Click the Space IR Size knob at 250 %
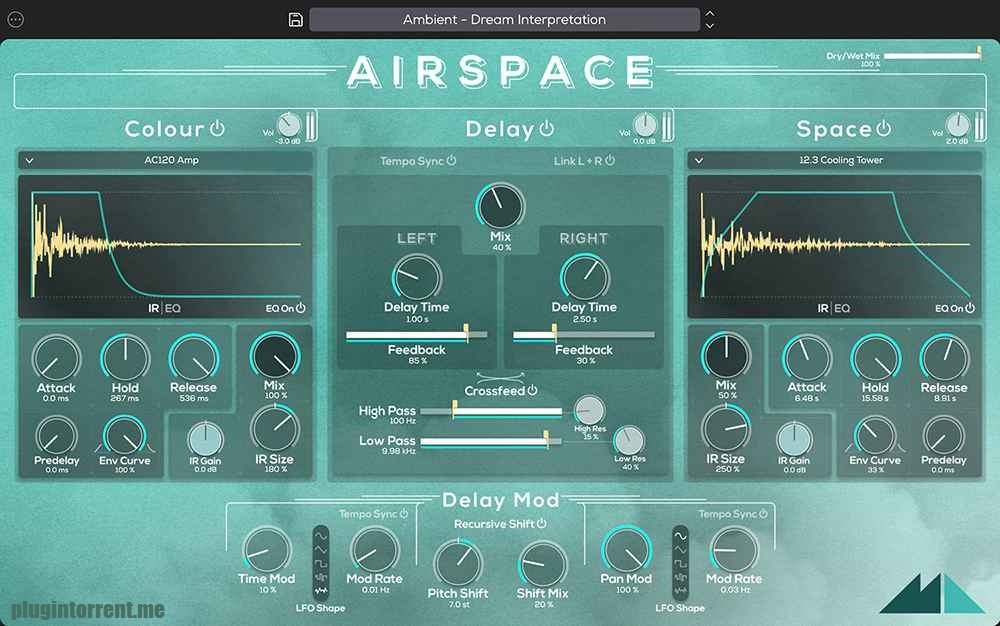The width and height of the screenshot is (1000, 626). 726,428
